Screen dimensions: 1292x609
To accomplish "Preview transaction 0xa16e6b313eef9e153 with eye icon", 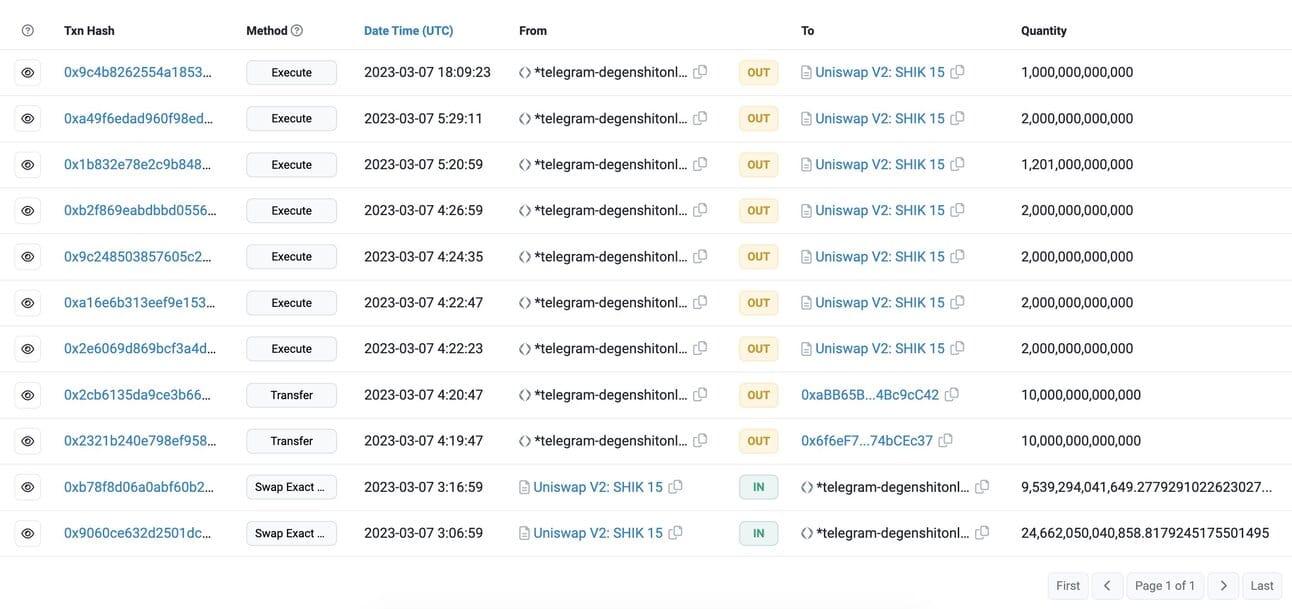I will pos(28,302).
